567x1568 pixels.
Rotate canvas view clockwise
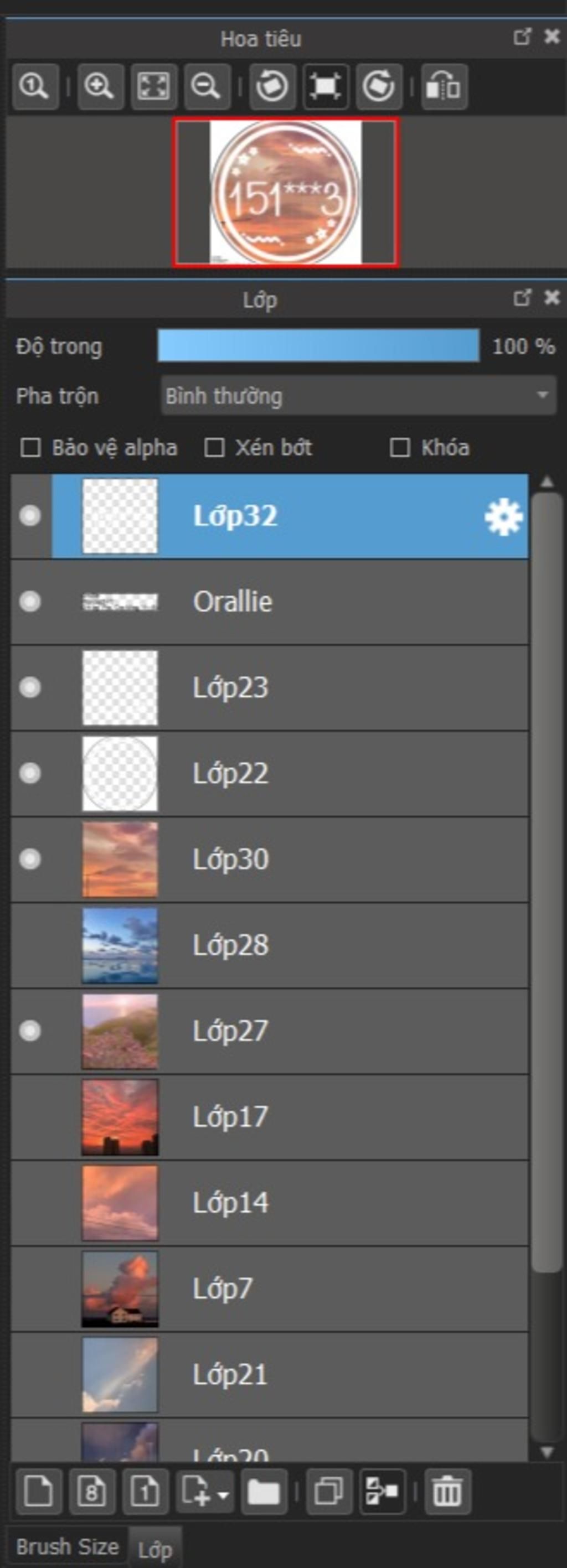point(378,86)
